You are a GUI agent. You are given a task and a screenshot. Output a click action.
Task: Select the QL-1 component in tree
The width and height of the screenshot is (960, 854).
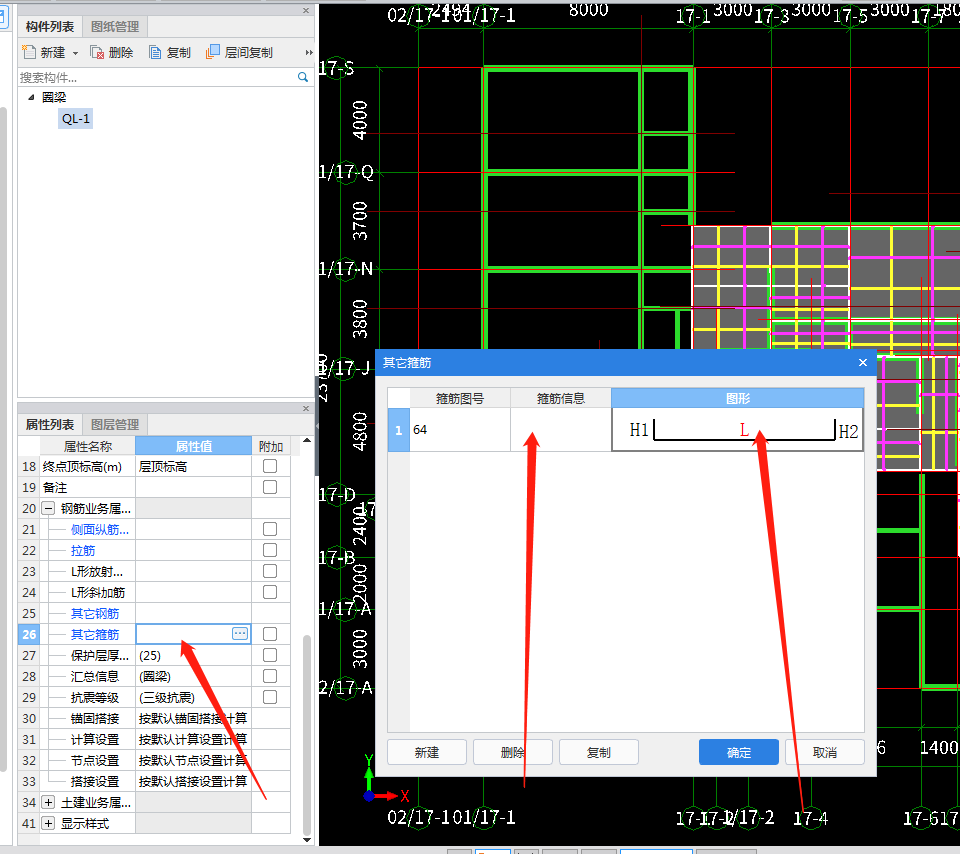click(x=76, y=119)
